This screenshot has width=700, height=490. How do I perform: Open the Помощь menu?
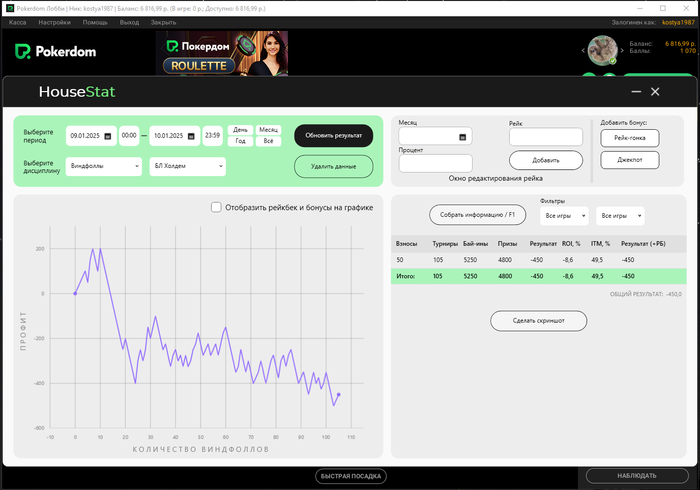coord(95,22)
